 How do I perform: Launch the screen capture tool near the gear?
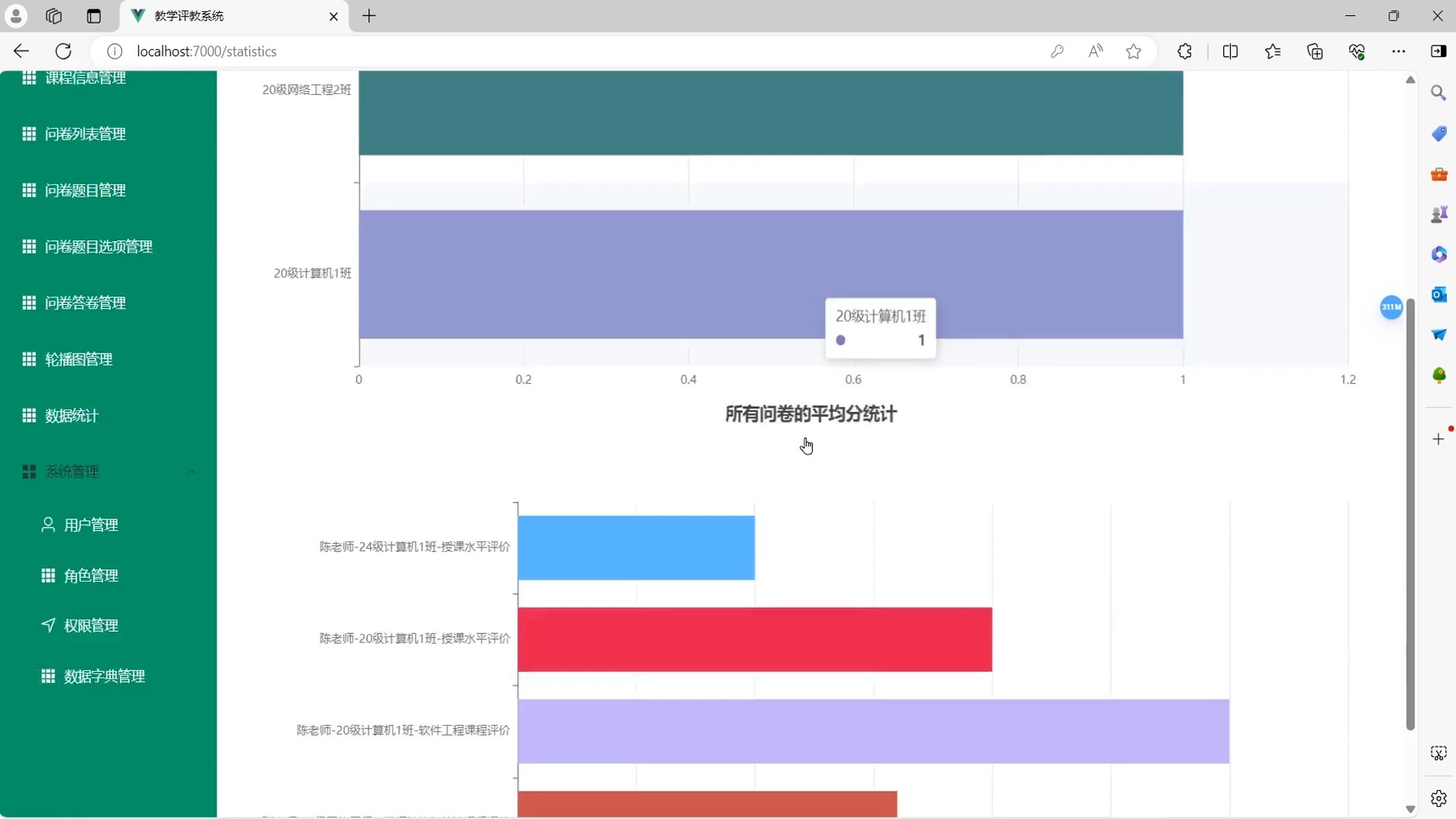[x=1439, y=753]
